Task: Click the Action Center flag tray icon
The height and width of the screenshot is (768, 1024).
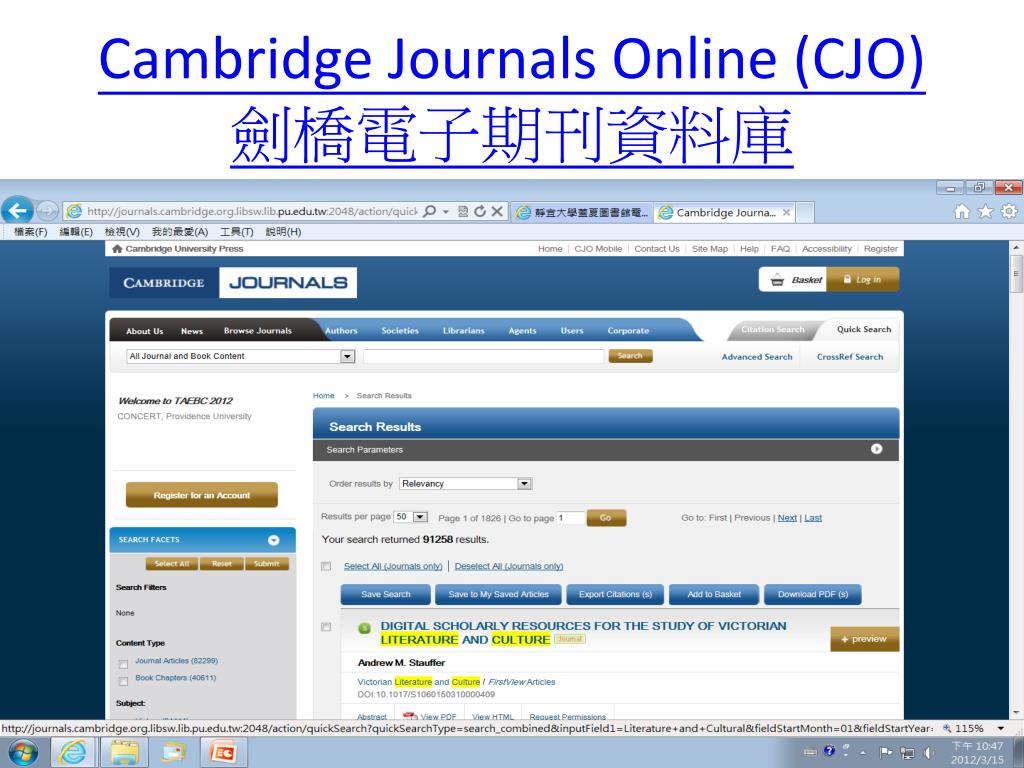Action: click(x=886, y=753)
